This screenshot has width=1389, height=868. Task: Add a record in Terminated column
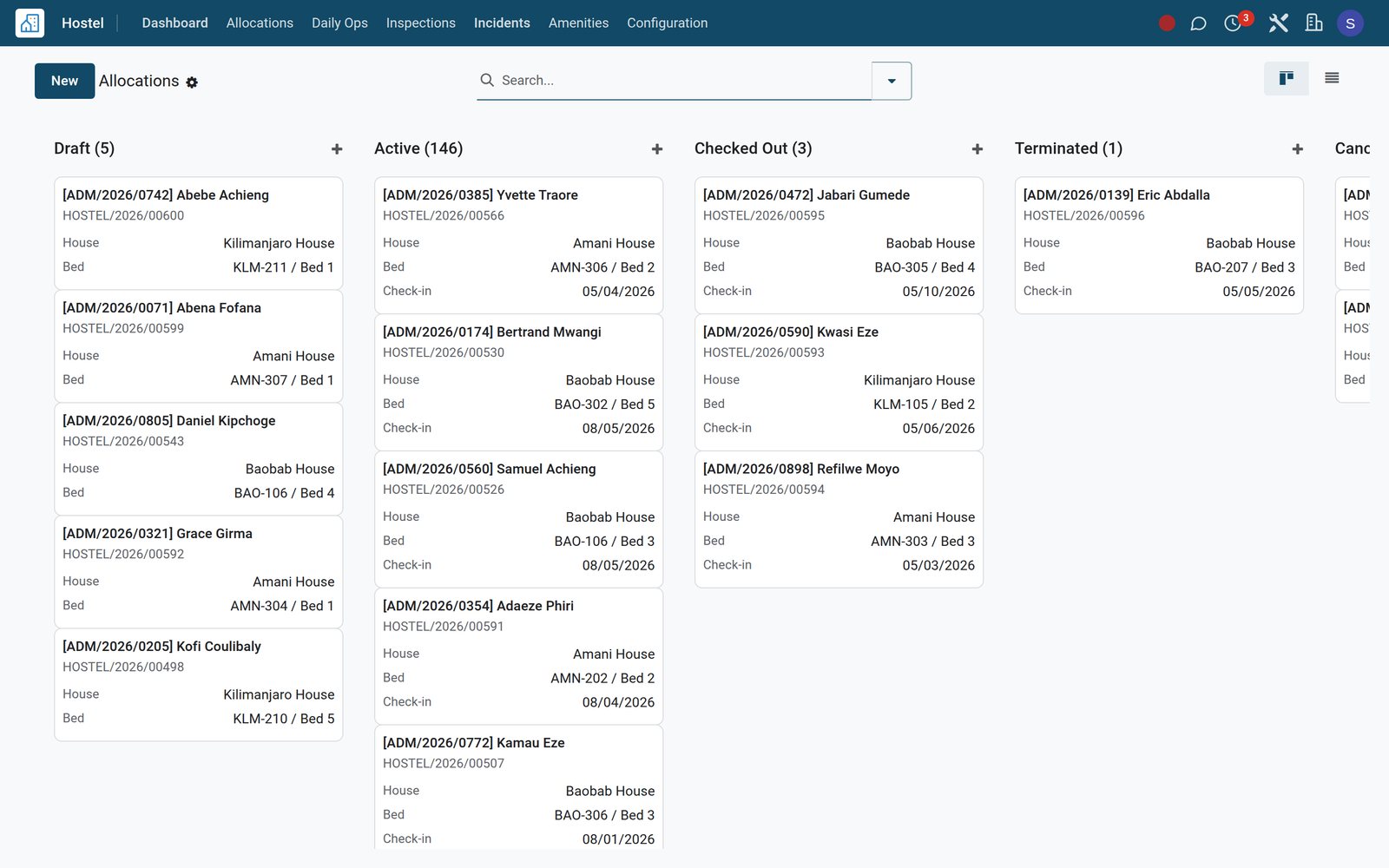1298,149
